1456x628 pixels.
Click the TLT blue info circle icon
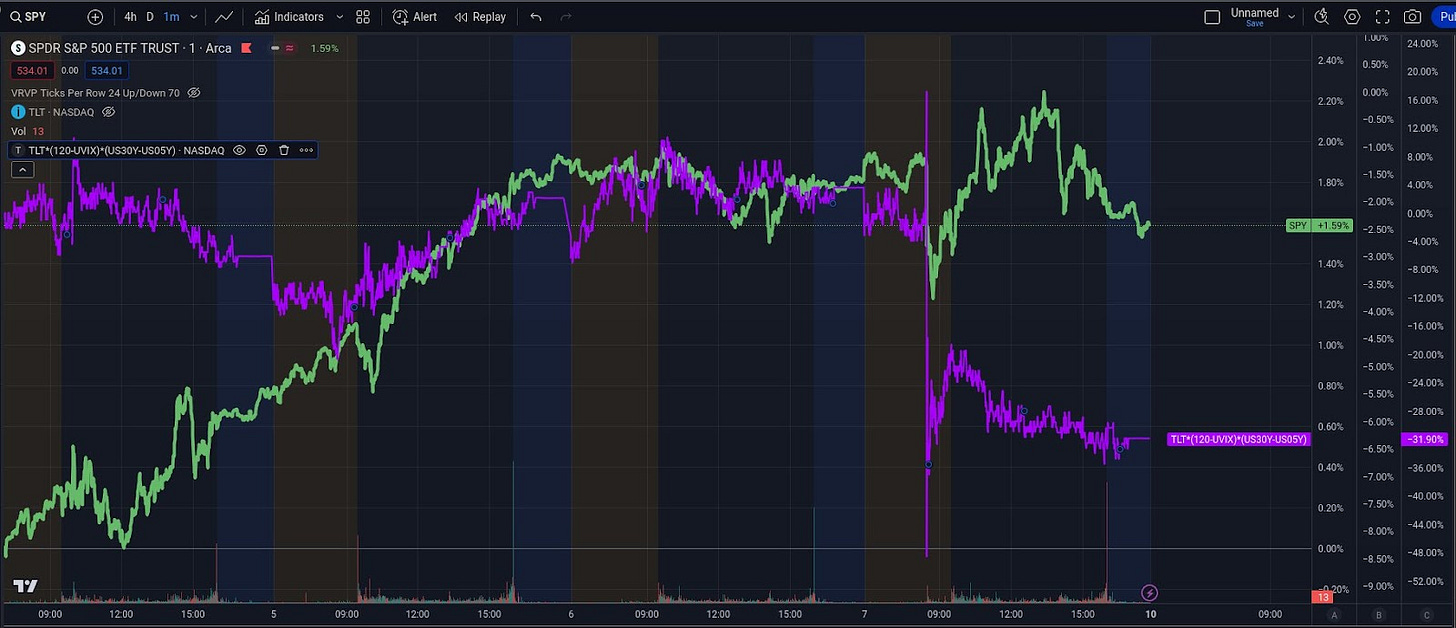point(17,112)
